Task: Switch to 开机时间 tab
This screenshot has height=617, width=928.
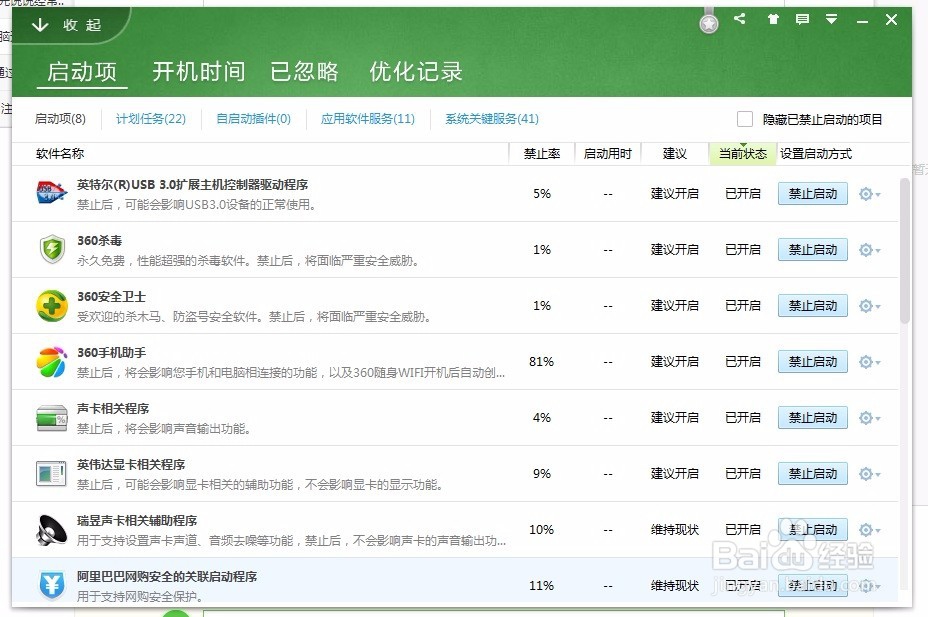Action: (x=198, y=72)
